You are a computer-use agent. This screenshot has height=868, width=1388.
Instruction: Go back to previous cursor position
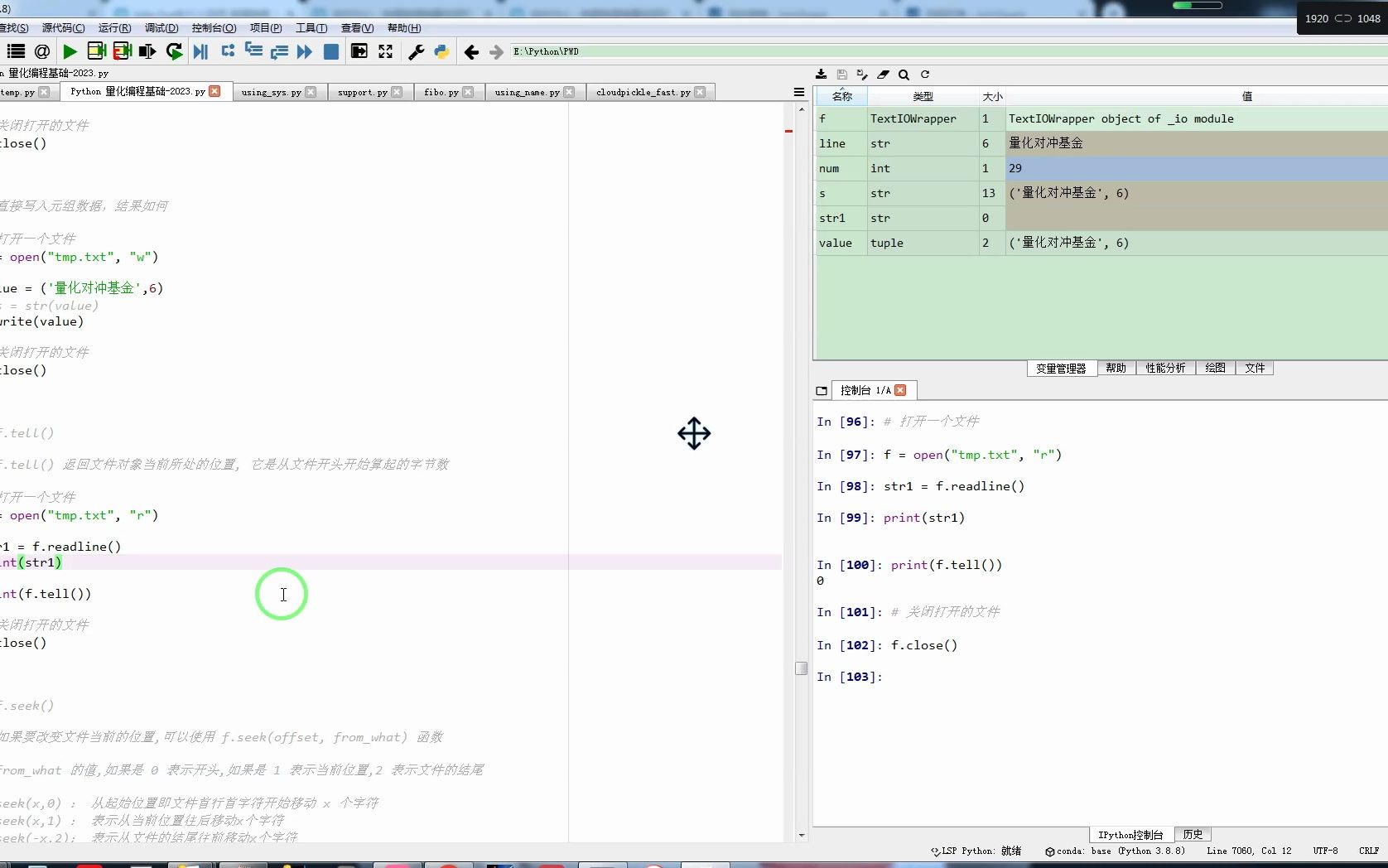click(471, 51)
